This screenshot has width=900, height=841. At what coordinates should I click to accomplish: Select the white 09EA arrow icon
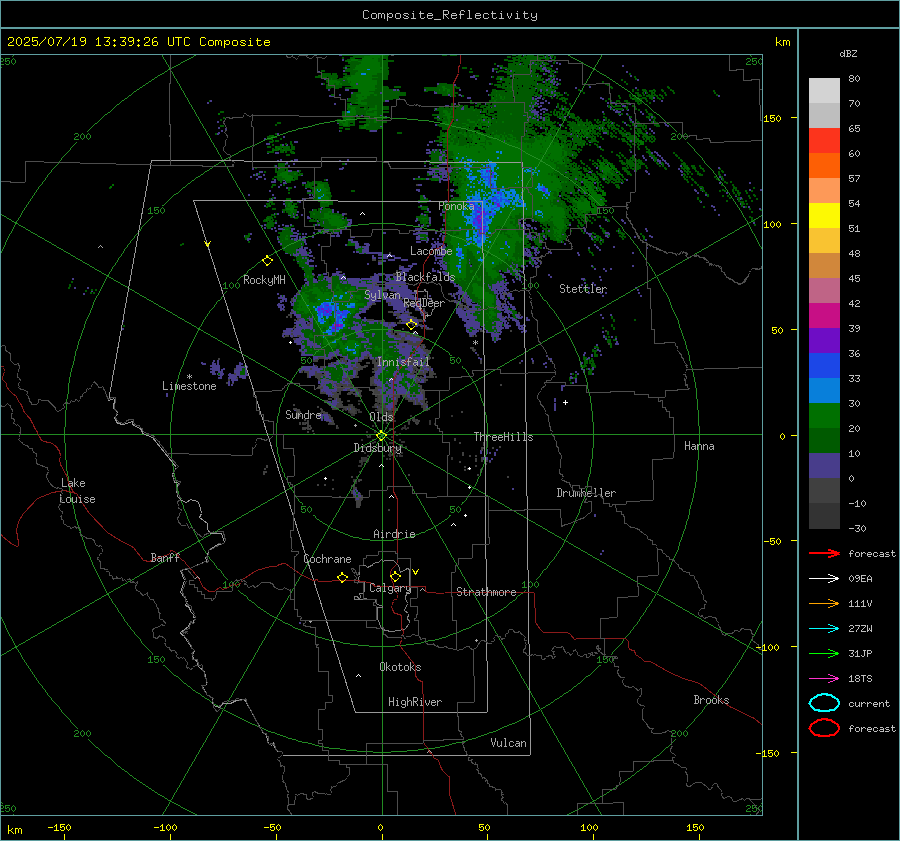(824, 578)
